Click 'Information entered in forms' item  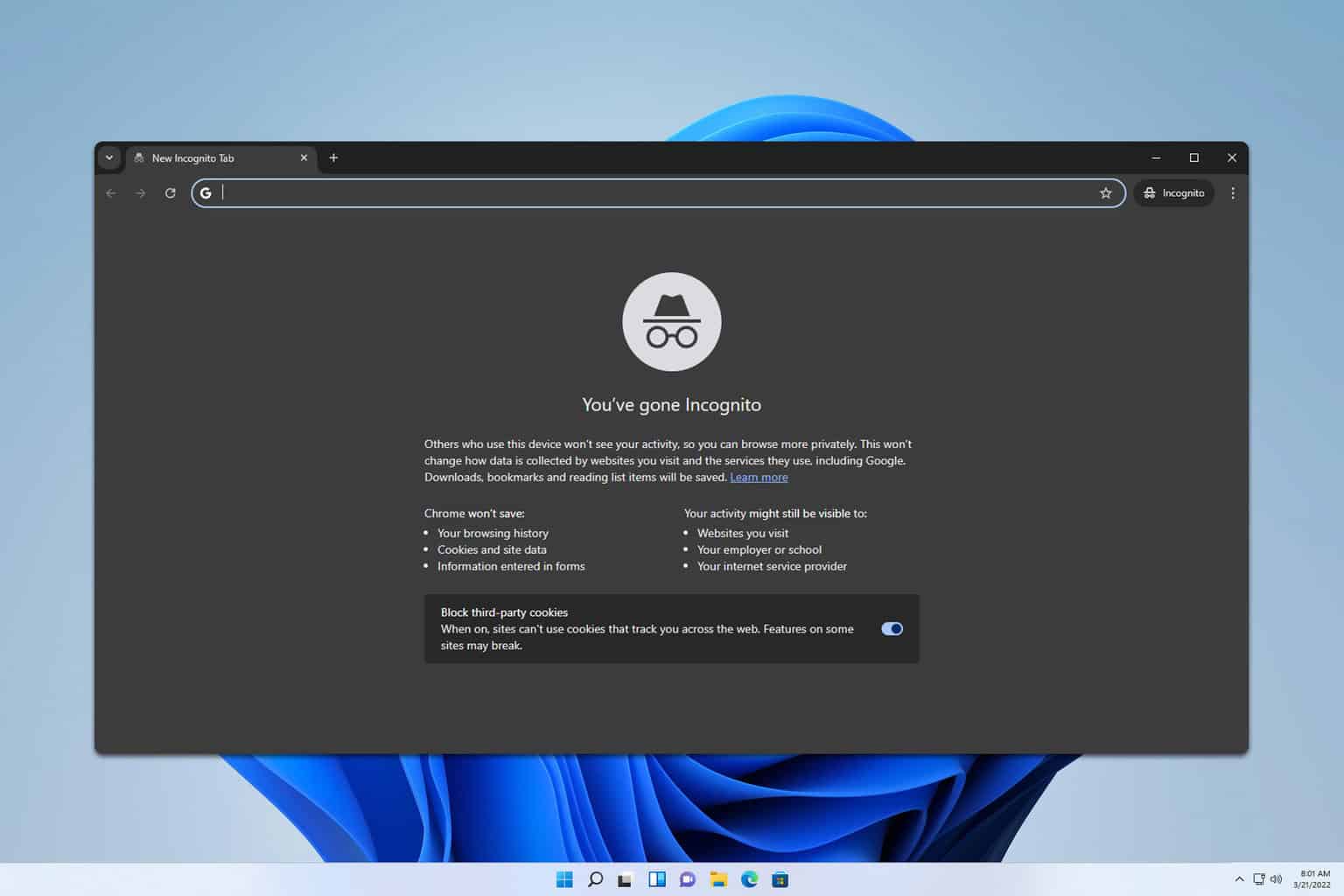[x=511, y=566]
